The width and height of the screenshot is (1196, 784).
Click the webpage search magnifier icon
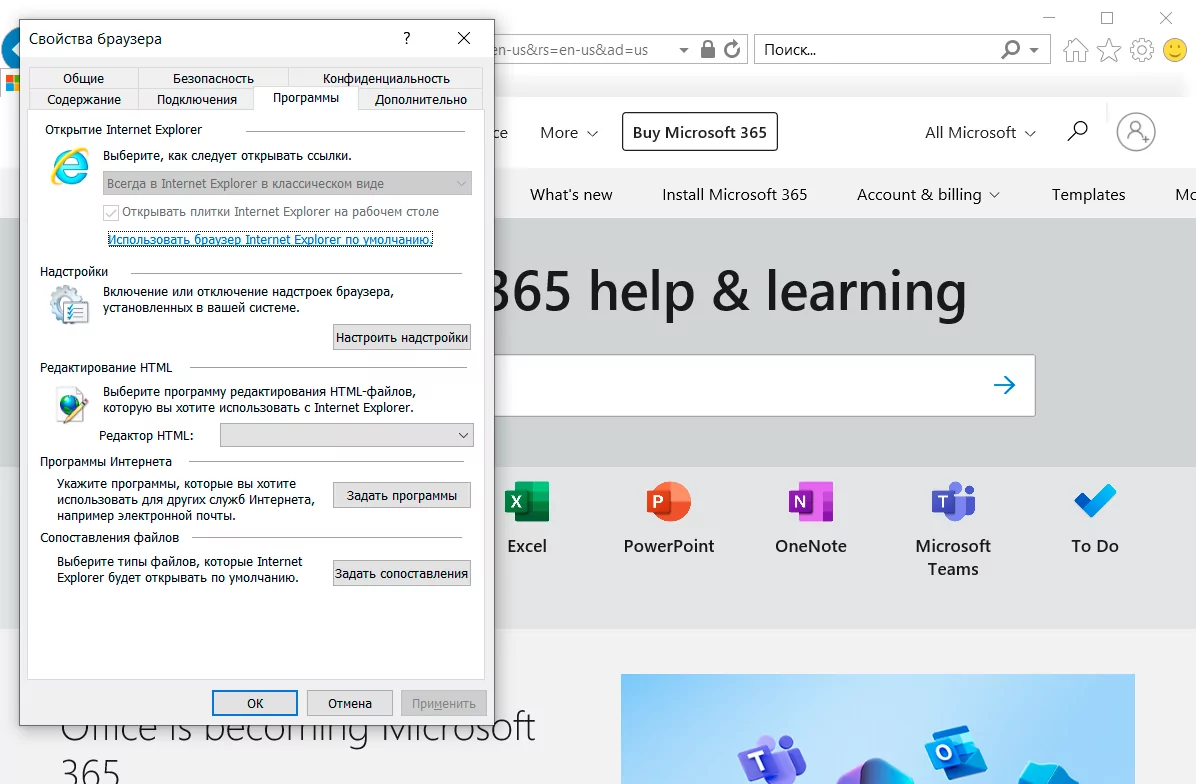point(1077,131)
